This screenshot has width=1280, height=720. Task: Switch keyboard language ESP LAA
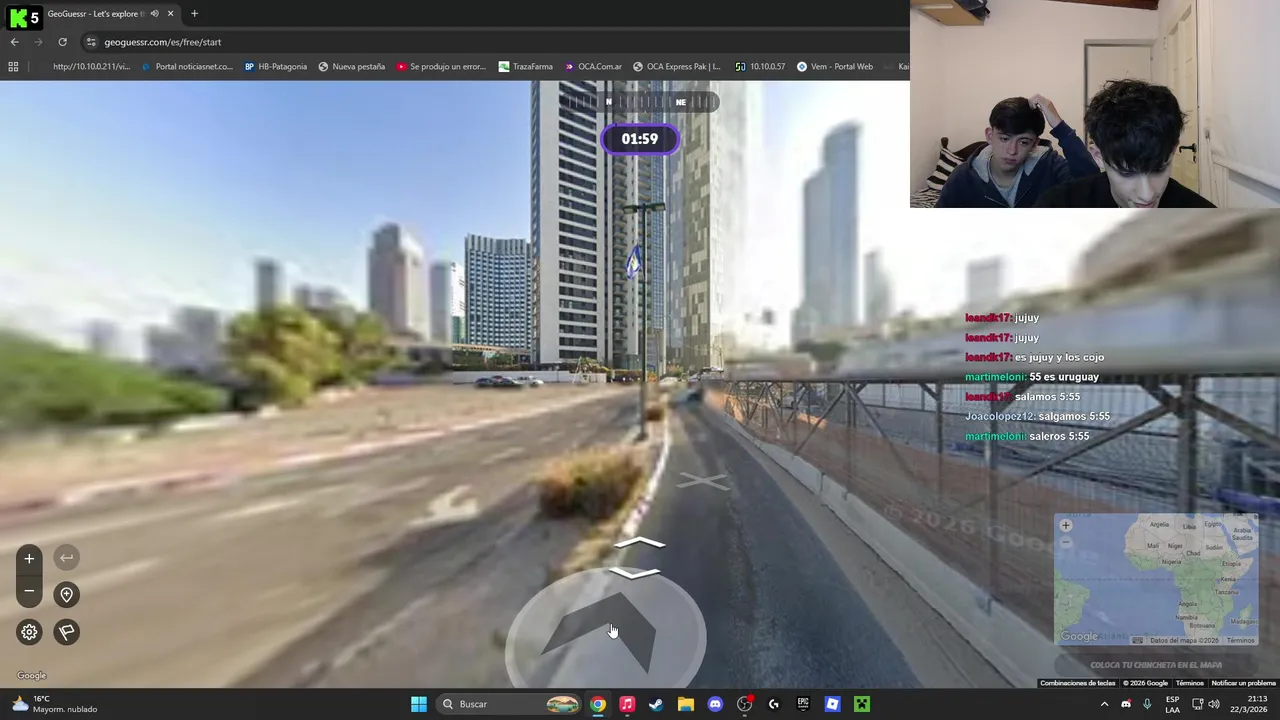click(1172, 704)
